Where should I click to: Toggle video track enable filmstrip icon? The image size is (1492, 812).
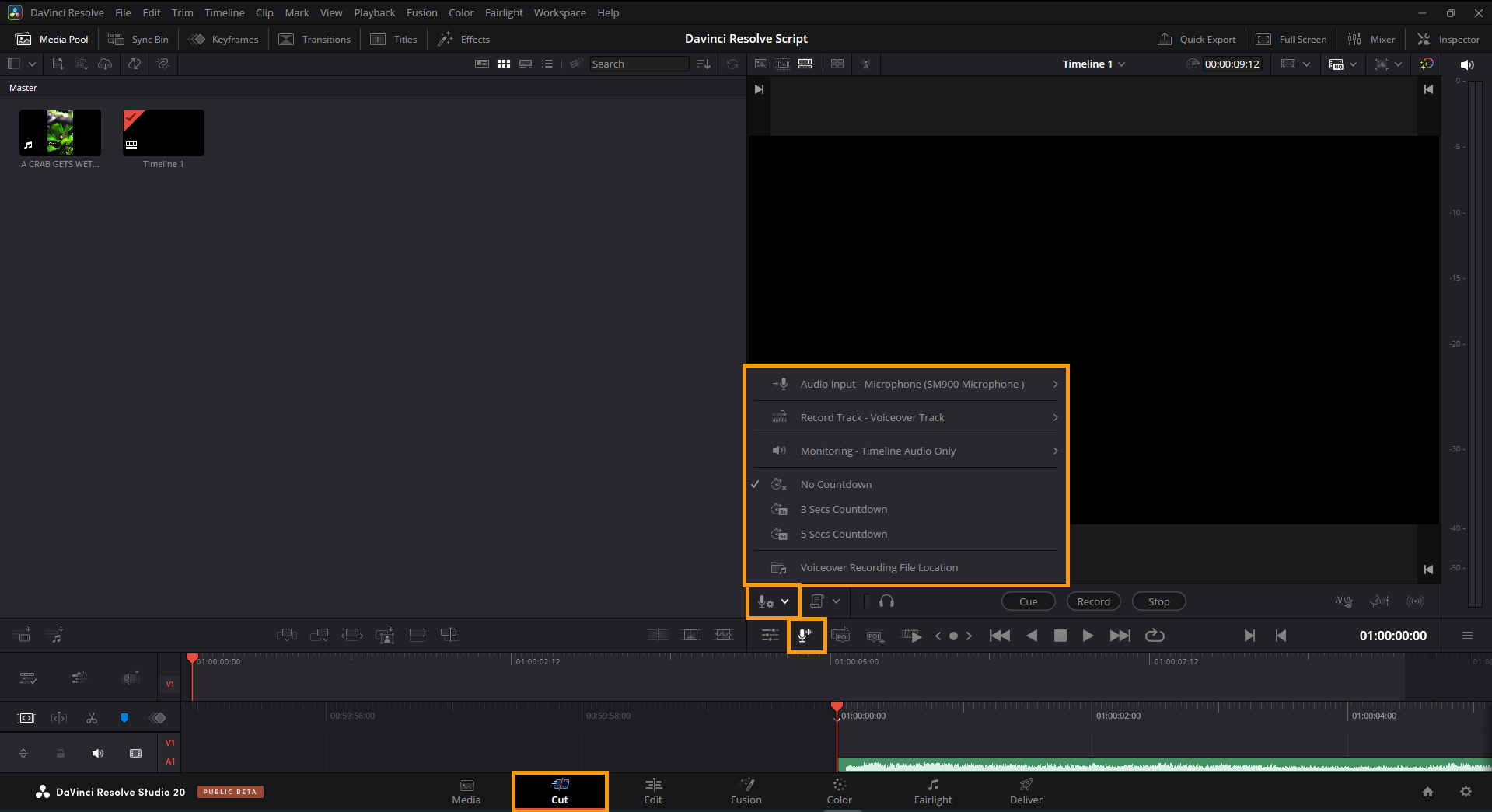(x=136, y=753)
